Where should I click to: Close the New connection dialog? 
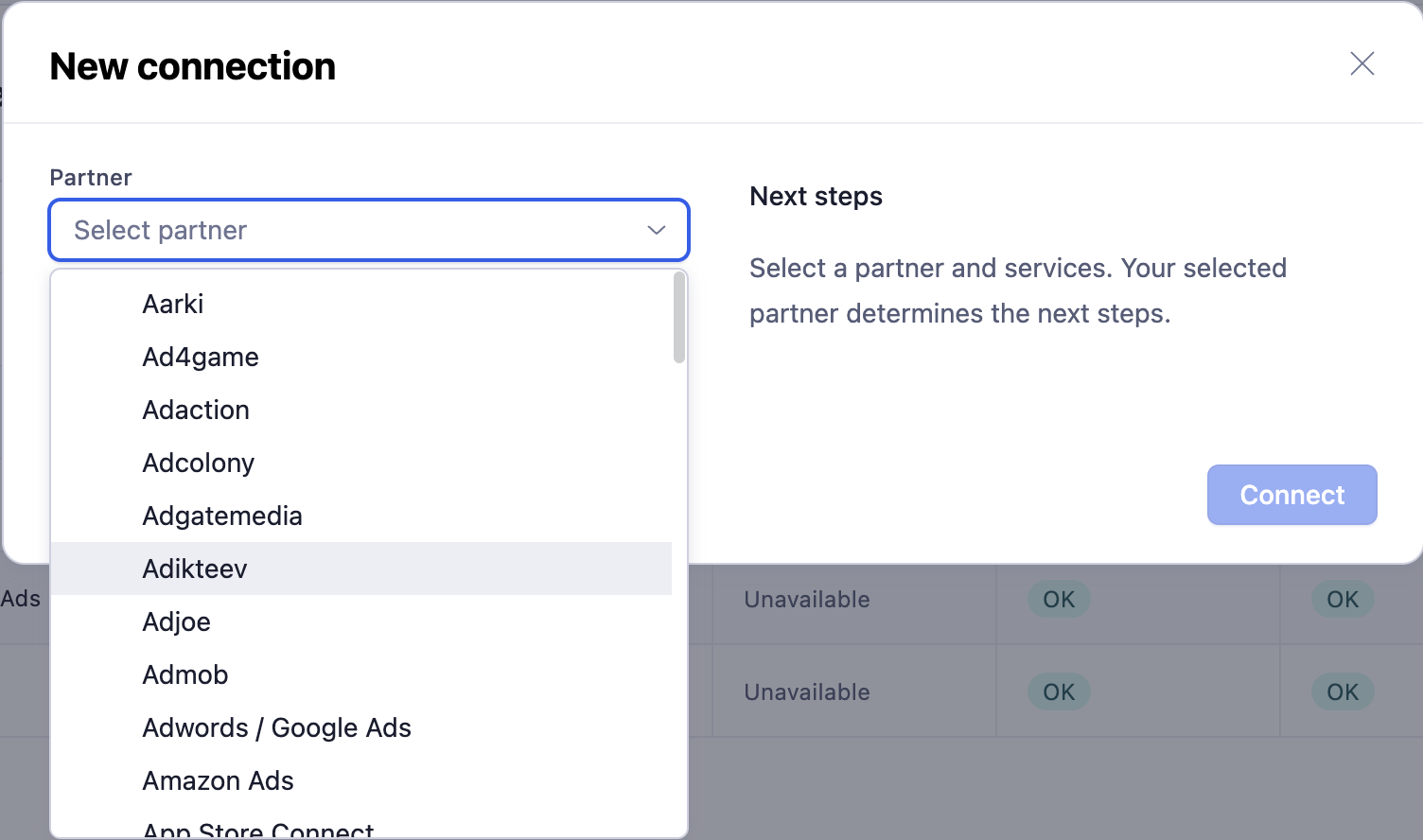(1362, 64)
